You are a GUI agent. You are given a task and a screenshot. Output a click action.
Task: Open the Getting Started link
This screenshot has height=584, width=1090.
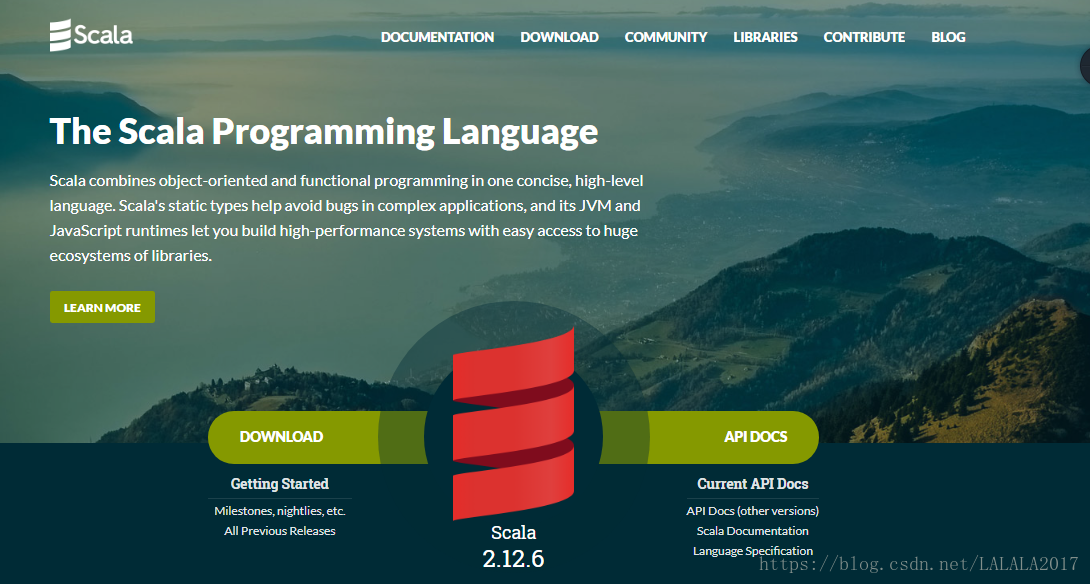click(279, 484)
